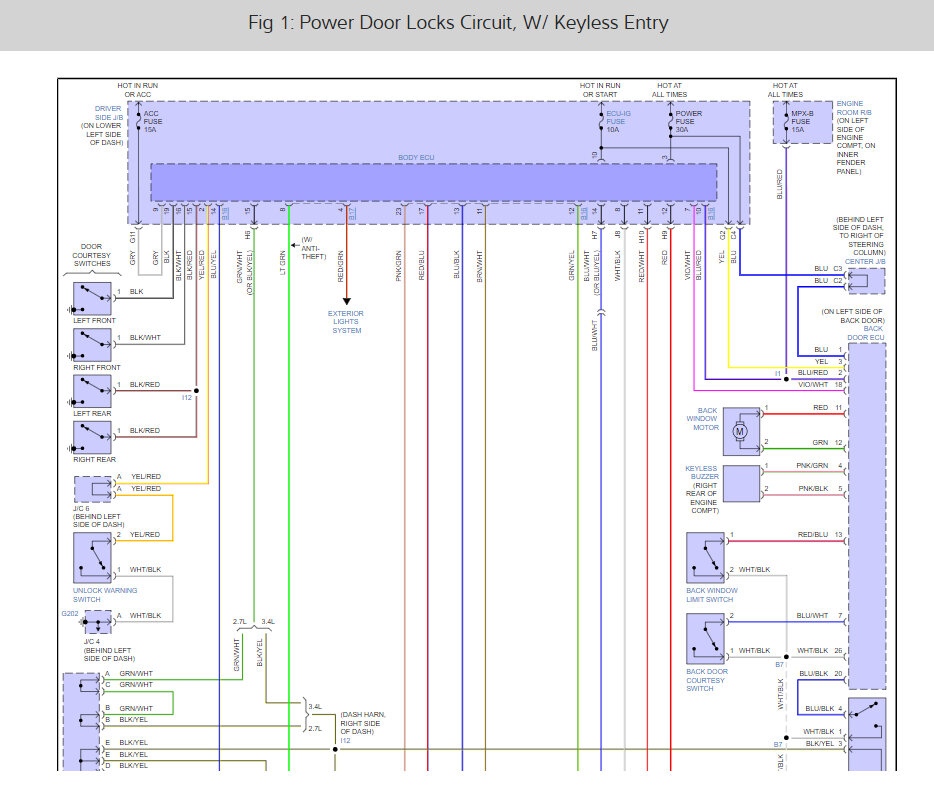Select the Left Rear courtesy switch symbol

(92, 391)
